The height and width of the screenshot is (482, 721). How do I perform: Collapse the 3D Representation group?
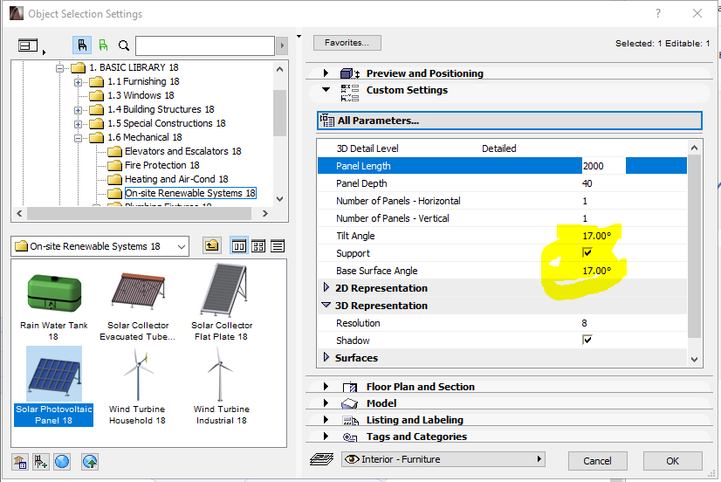(x=326, y=305)
